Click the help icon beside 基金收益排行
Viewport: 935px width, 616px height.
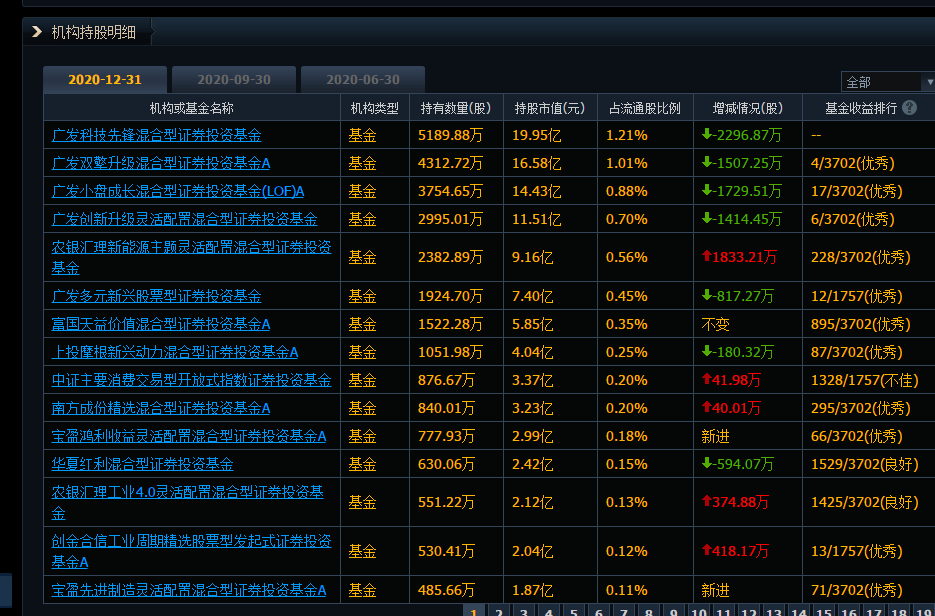tap(909, 107)
